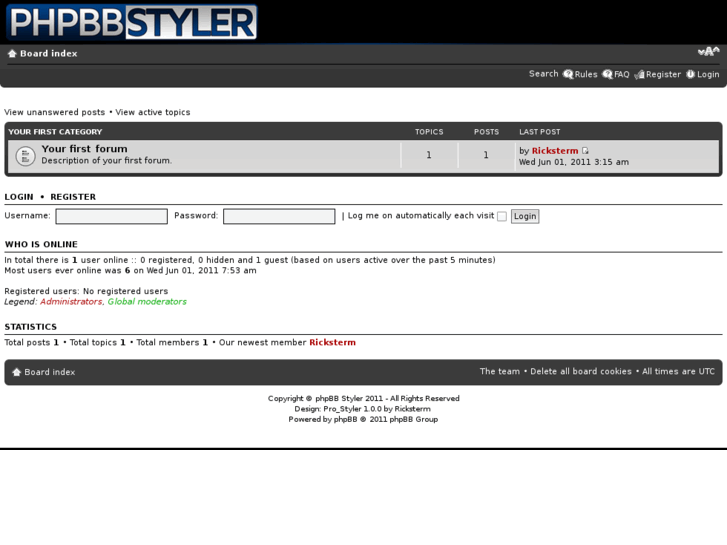Open the Search link in the top navigation
Image resolution: width=727 pixels, height=545 pixels.
pos(543,74)
